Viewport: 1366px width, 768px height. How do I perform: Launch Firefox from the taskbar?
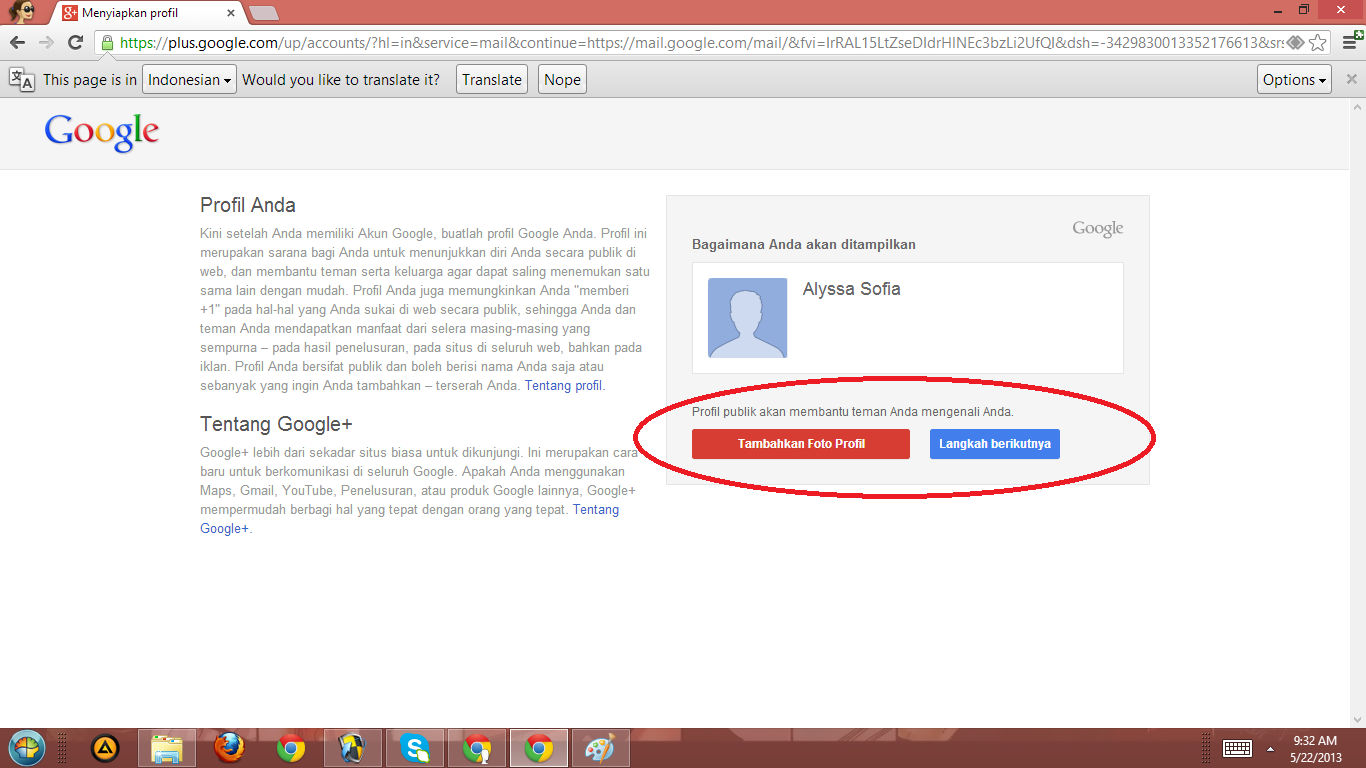point(229,748)
